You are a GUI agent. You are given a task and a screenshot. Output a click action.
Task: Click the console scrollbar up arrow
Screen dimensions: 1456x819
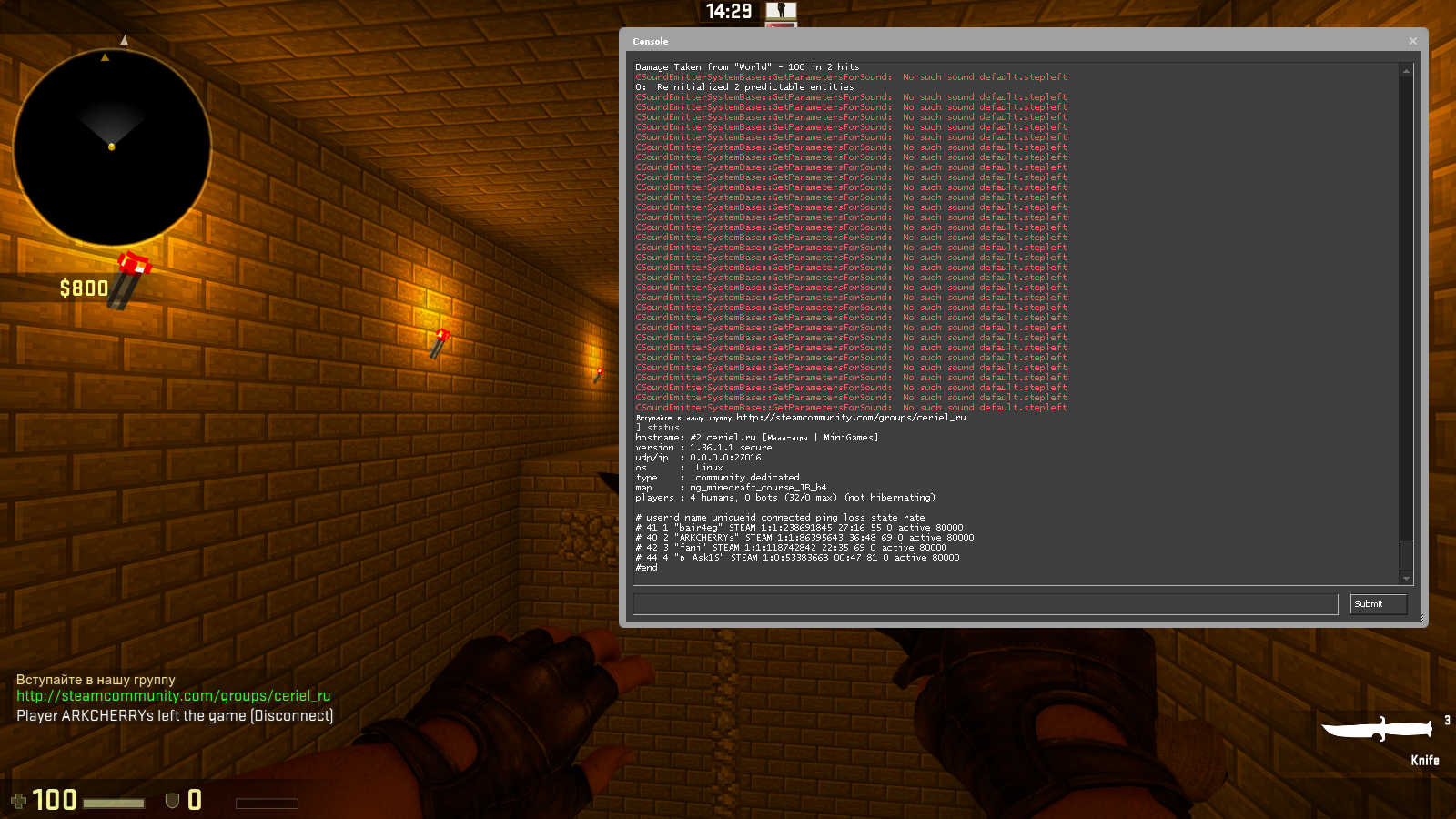click(x=1406, y=70)
